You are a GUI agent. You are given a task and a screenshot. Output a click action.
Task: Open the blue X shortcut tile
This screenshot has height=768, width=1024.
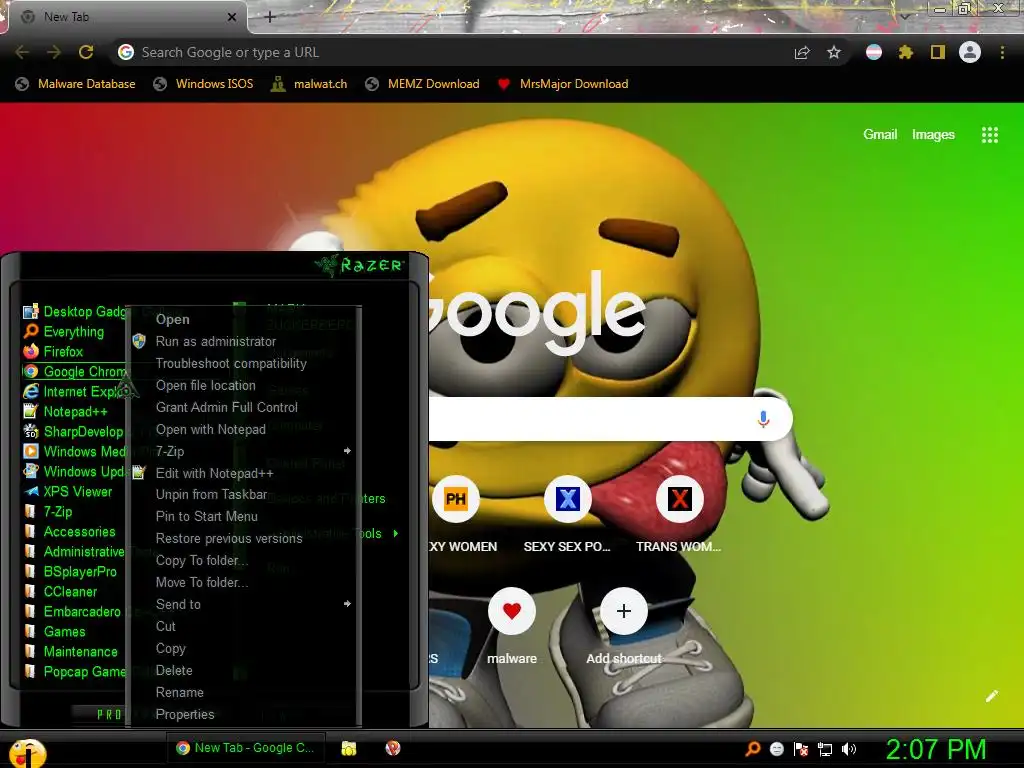click(x=568, y=500)
